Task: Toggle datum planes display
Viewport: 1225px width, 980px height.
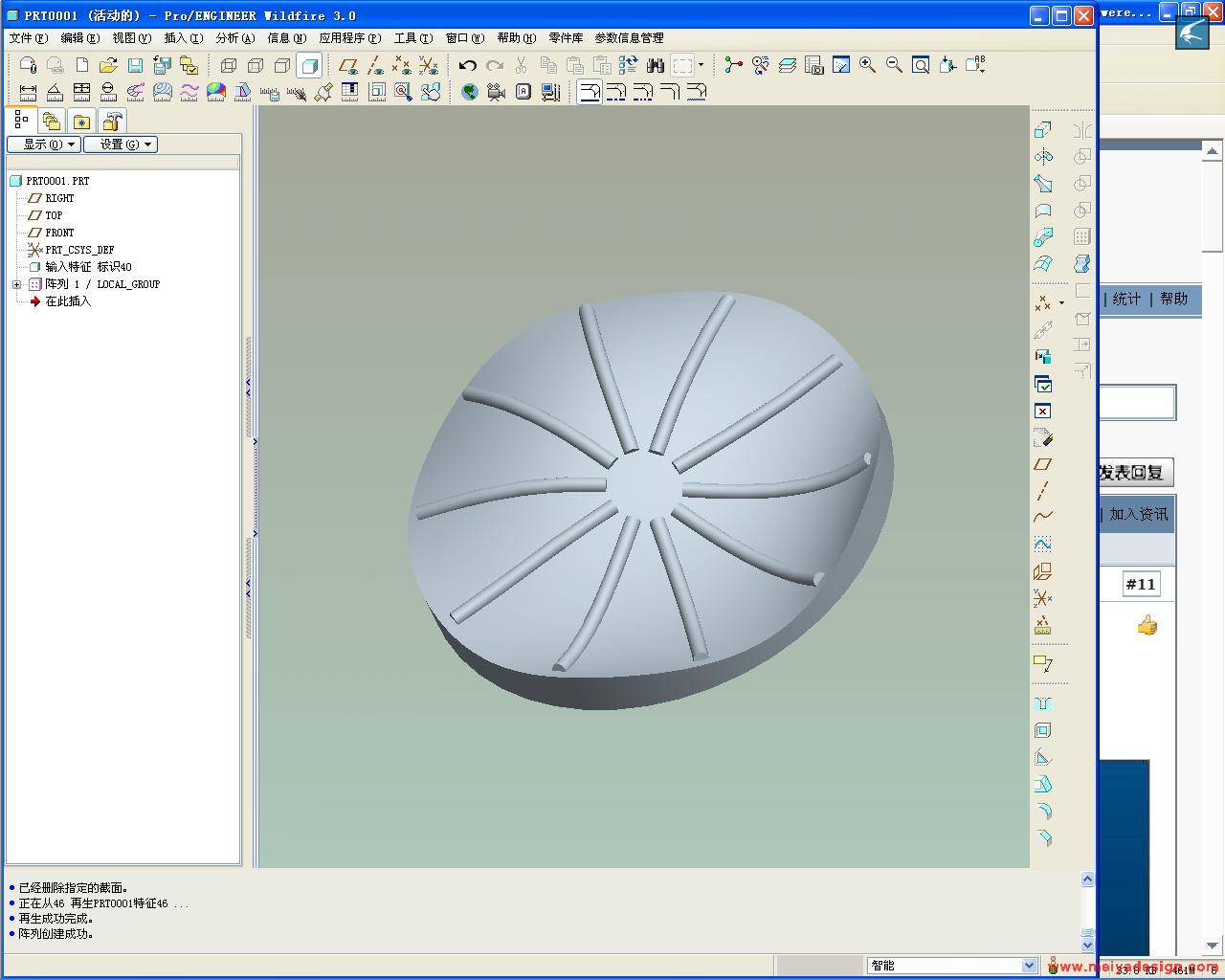Action: coord(348,65)
